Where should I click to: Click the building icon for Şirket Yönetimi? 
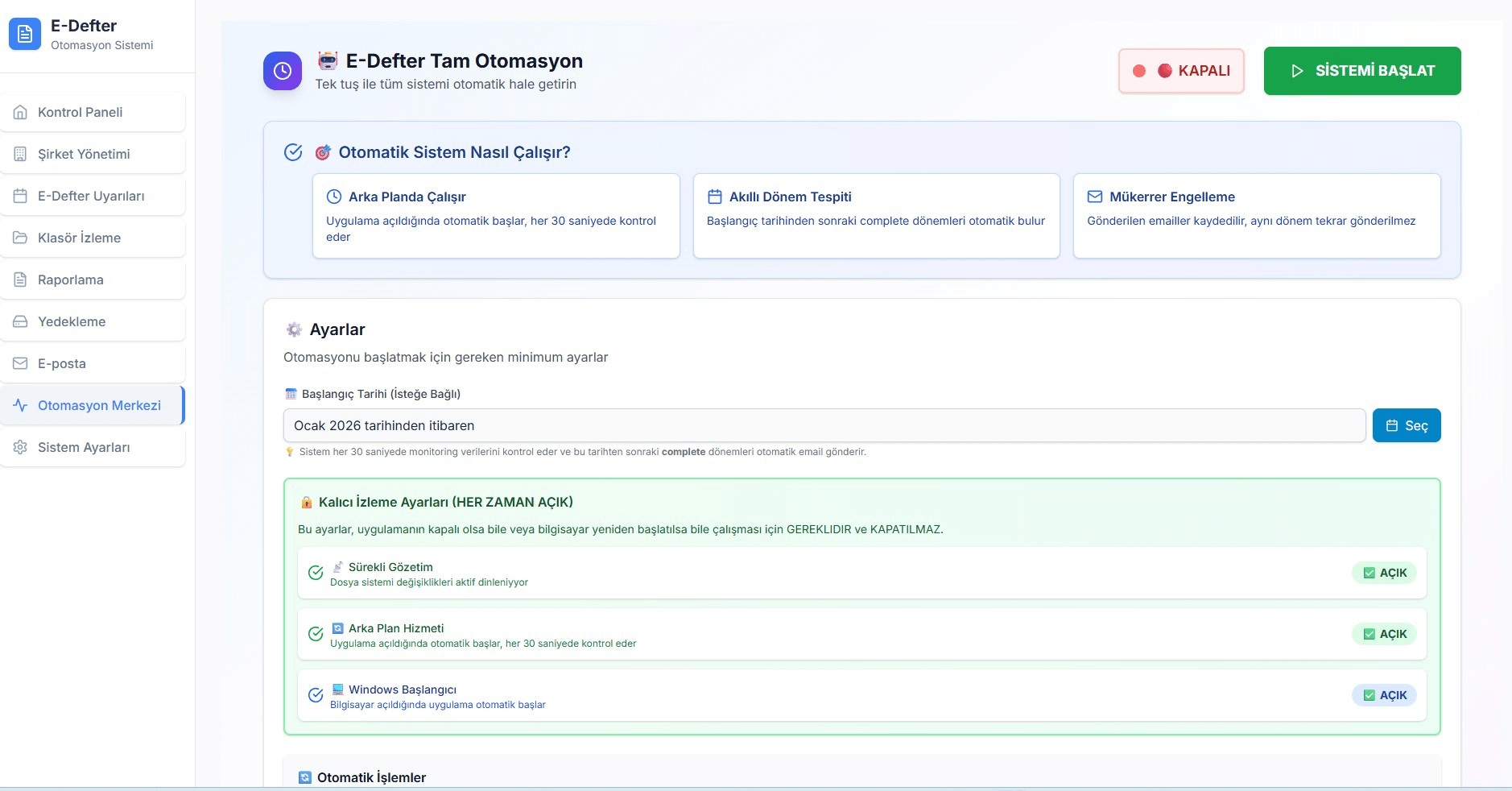[21, 155]
